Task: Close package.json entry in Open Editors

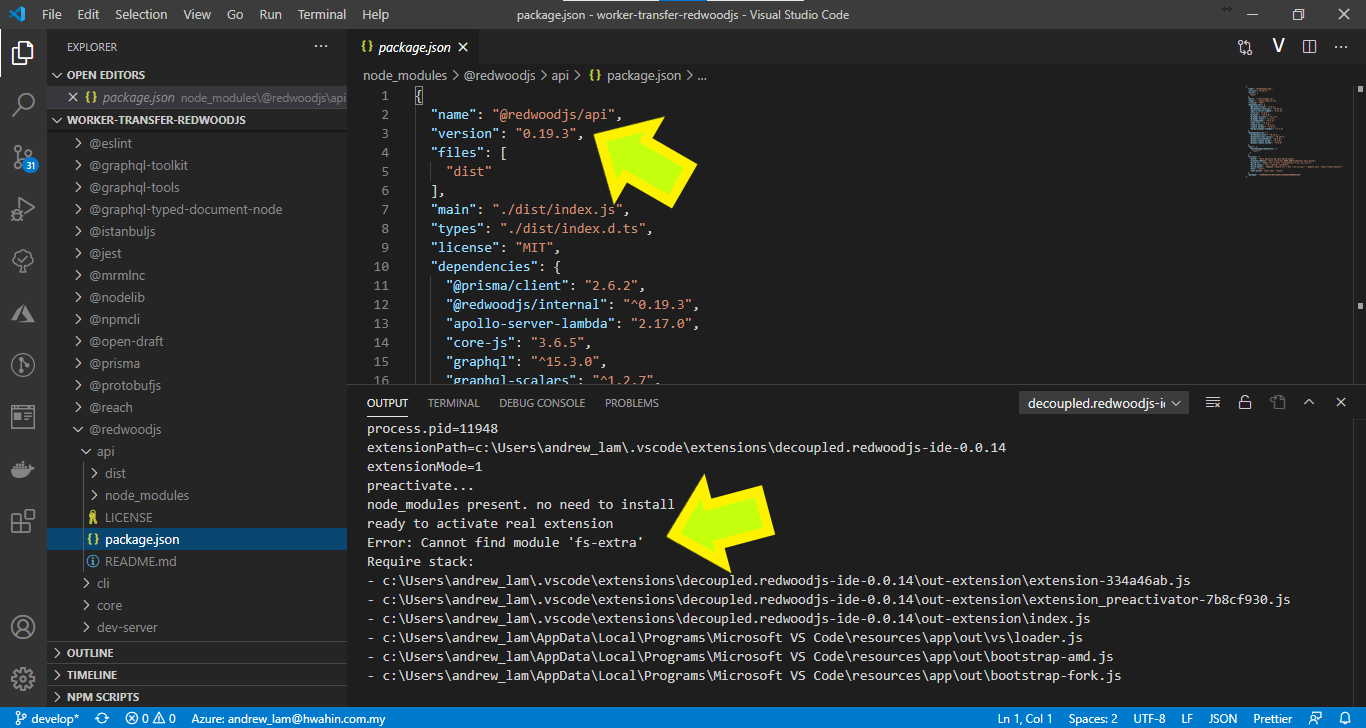Action: point(73,98)
